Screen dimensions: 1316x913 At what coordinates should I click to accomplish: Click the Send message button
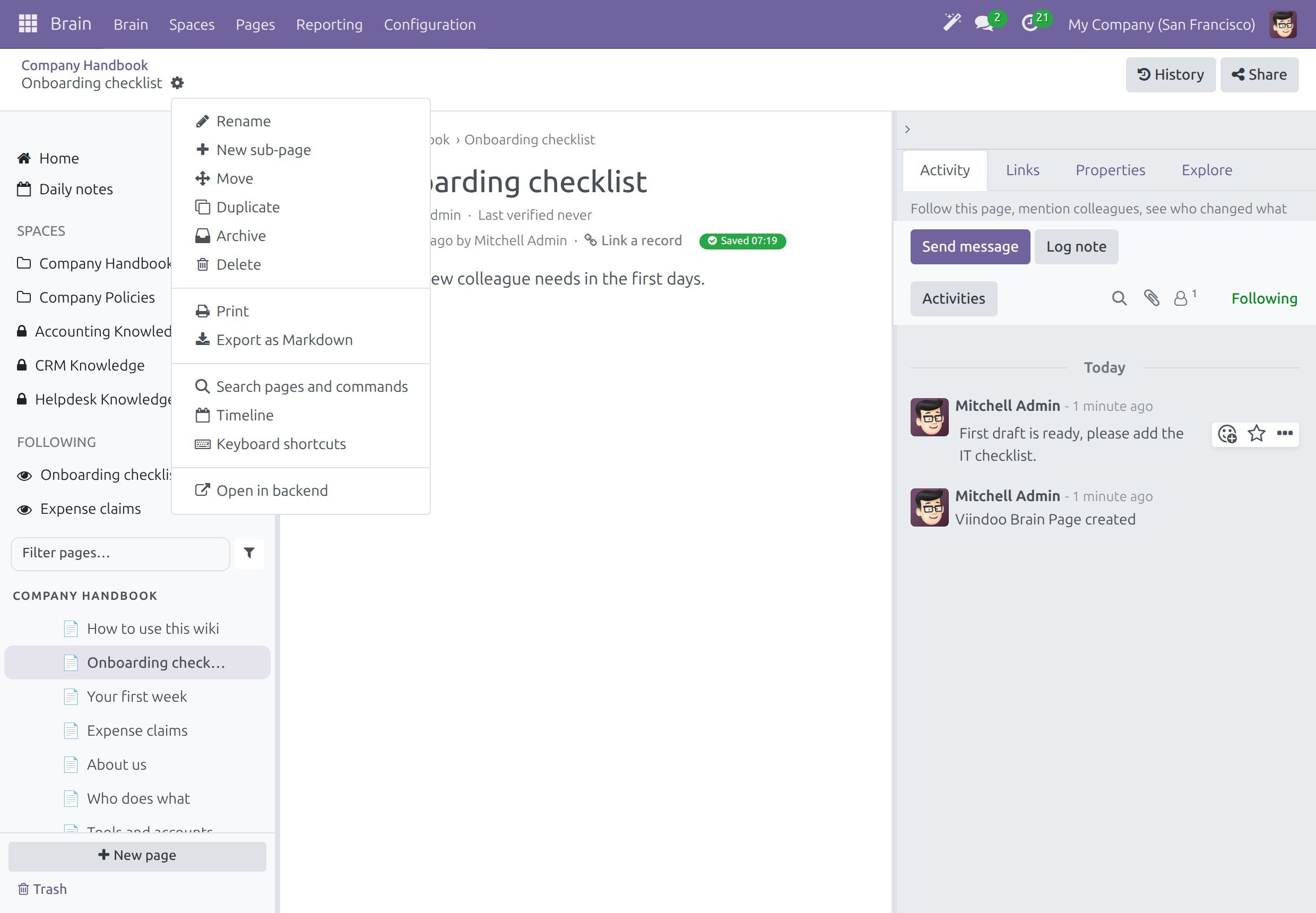(x=970, y=246)
